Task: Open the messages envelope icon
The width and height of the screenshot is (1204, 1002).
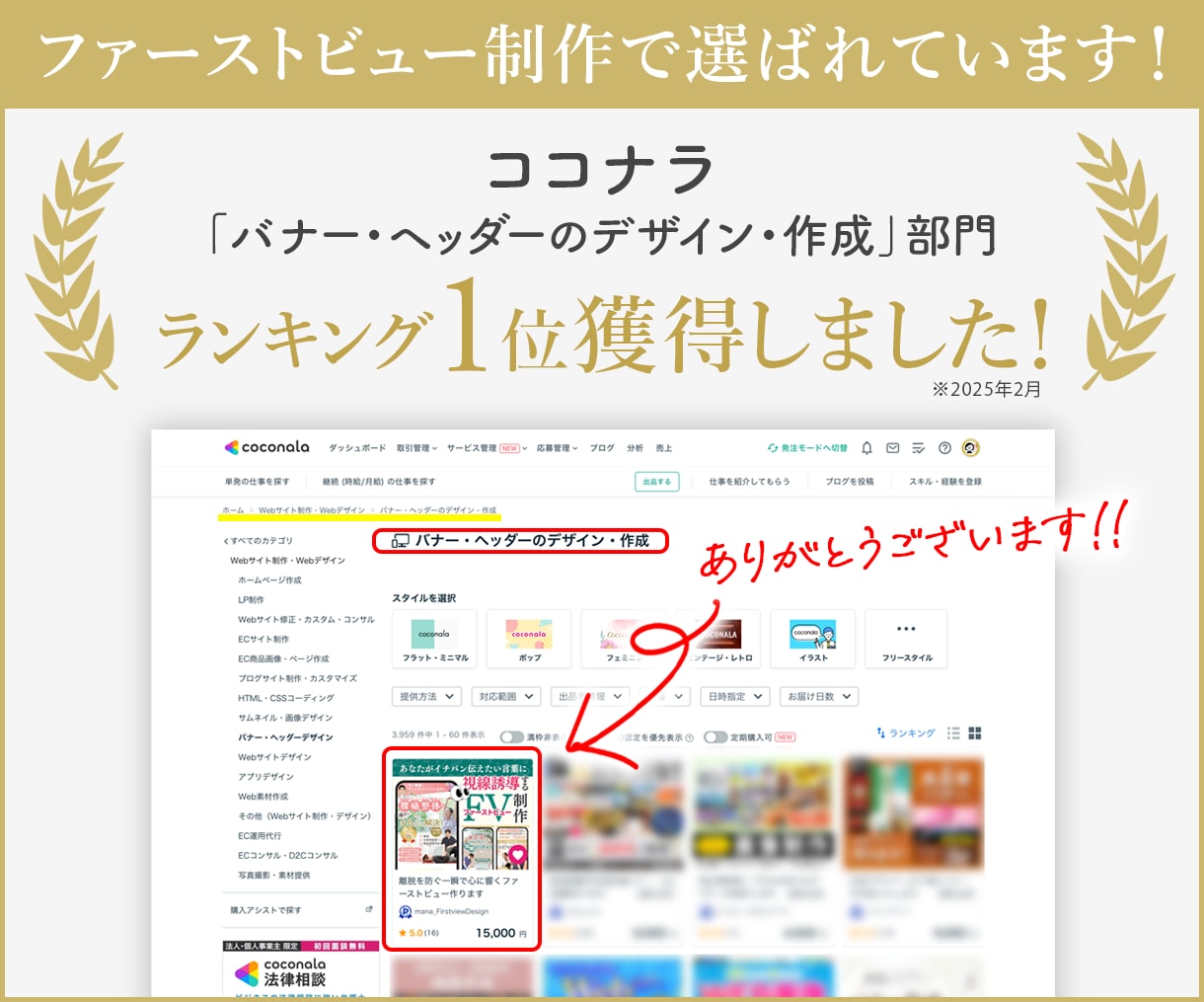Action: click(x=892, y=448)
